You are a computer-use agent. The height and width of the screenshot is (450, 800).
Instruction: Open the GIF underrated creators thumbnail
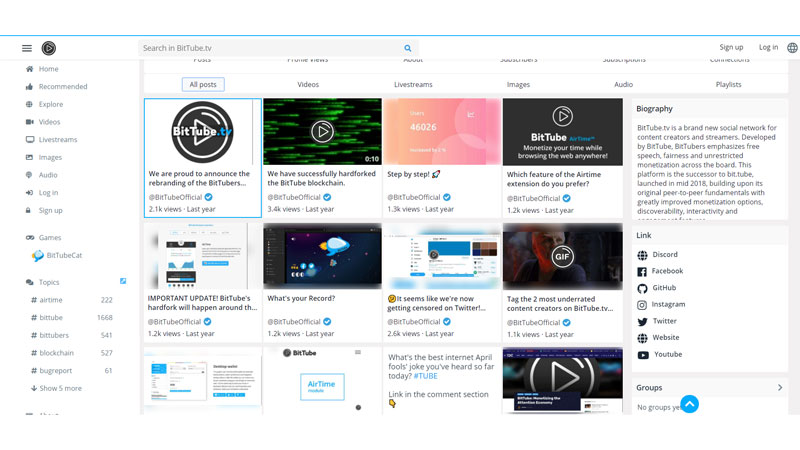click(563, 257)
